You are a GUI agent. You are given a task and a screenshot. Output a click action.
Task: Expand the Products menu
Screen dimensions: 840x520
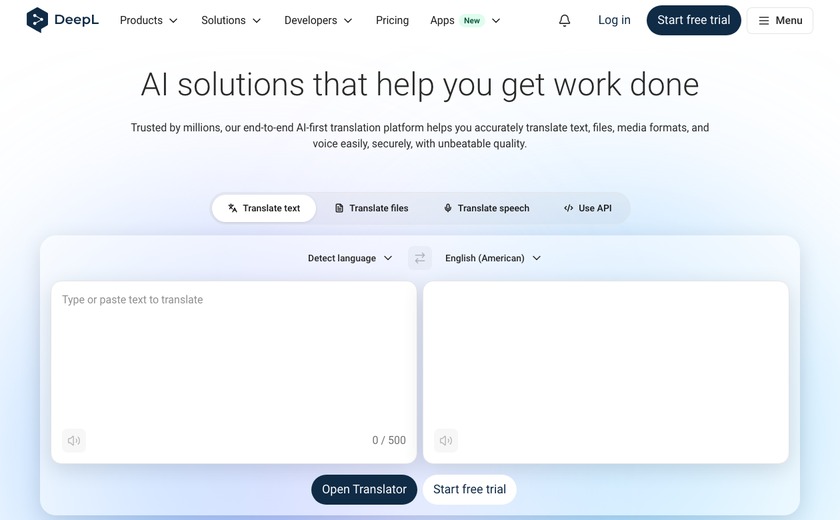148,20
